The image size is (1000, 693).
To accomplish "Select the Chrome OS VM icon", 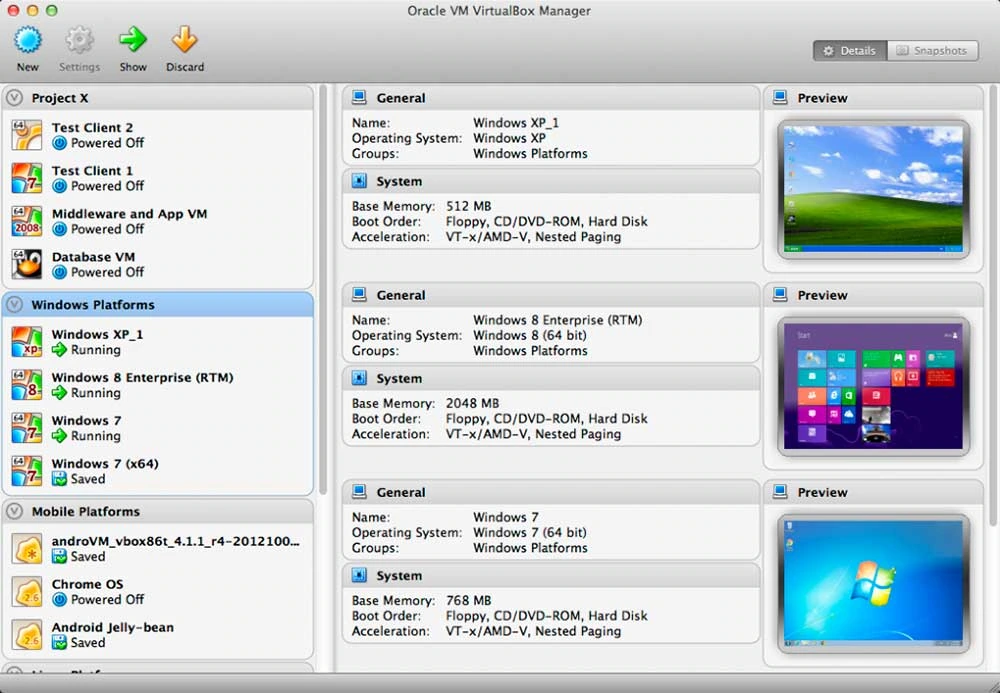I will (27, 592).
